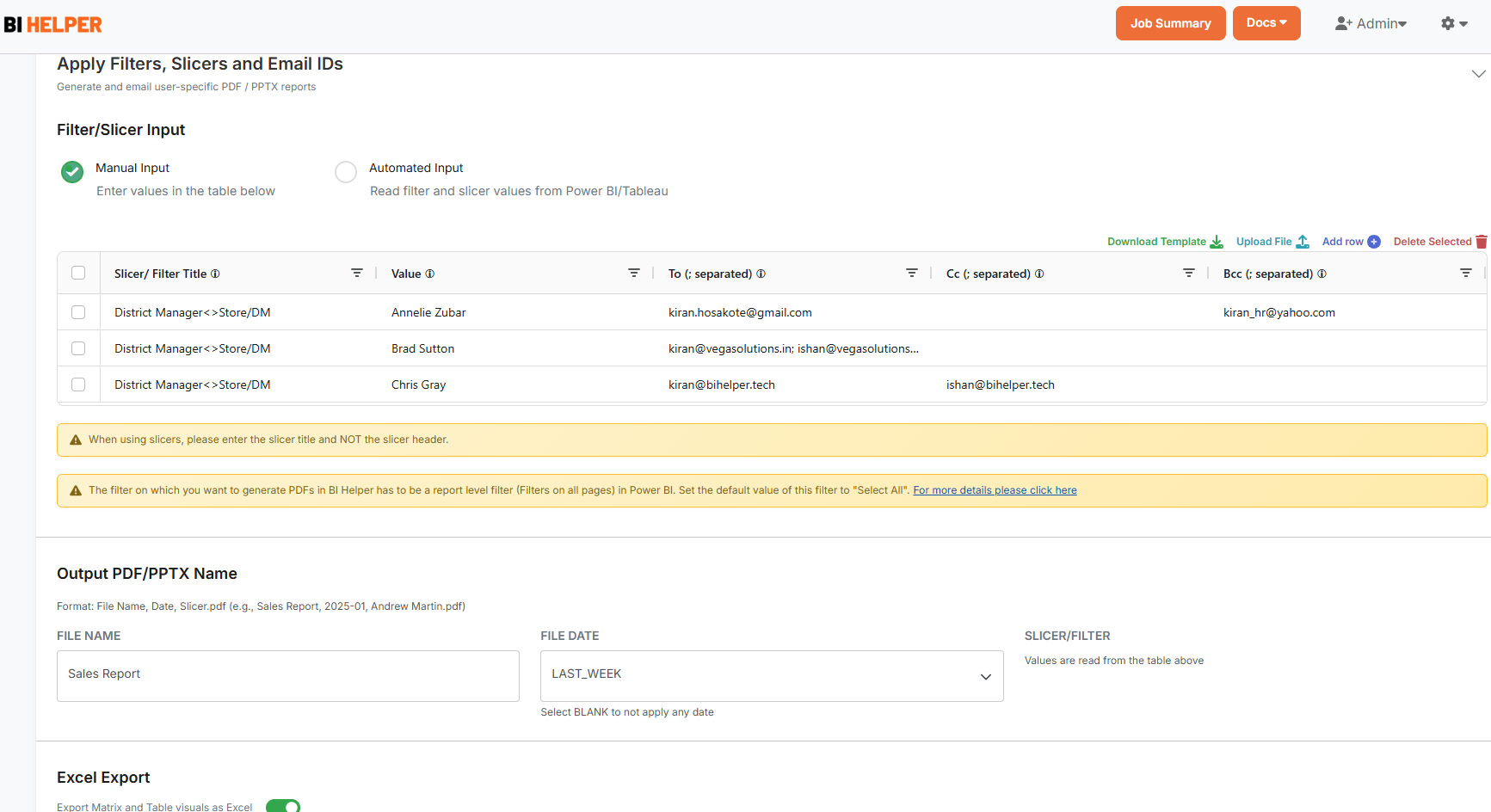1491x812 pixels.
Task: Click slicer title cell in Annelie Zubar row
Action: click(239, 312)
